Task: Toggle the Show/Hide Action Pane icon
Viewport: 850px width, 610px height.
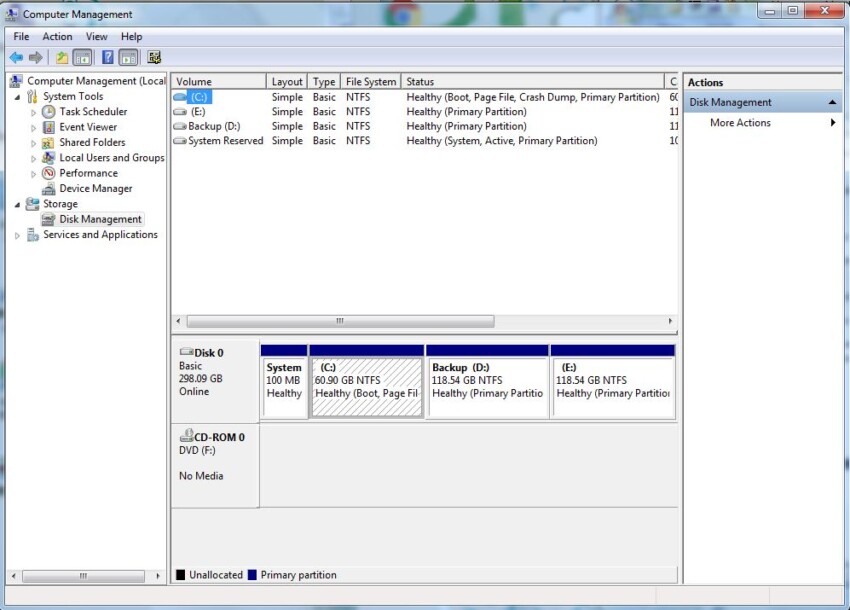Action: (x=126, y=57)
